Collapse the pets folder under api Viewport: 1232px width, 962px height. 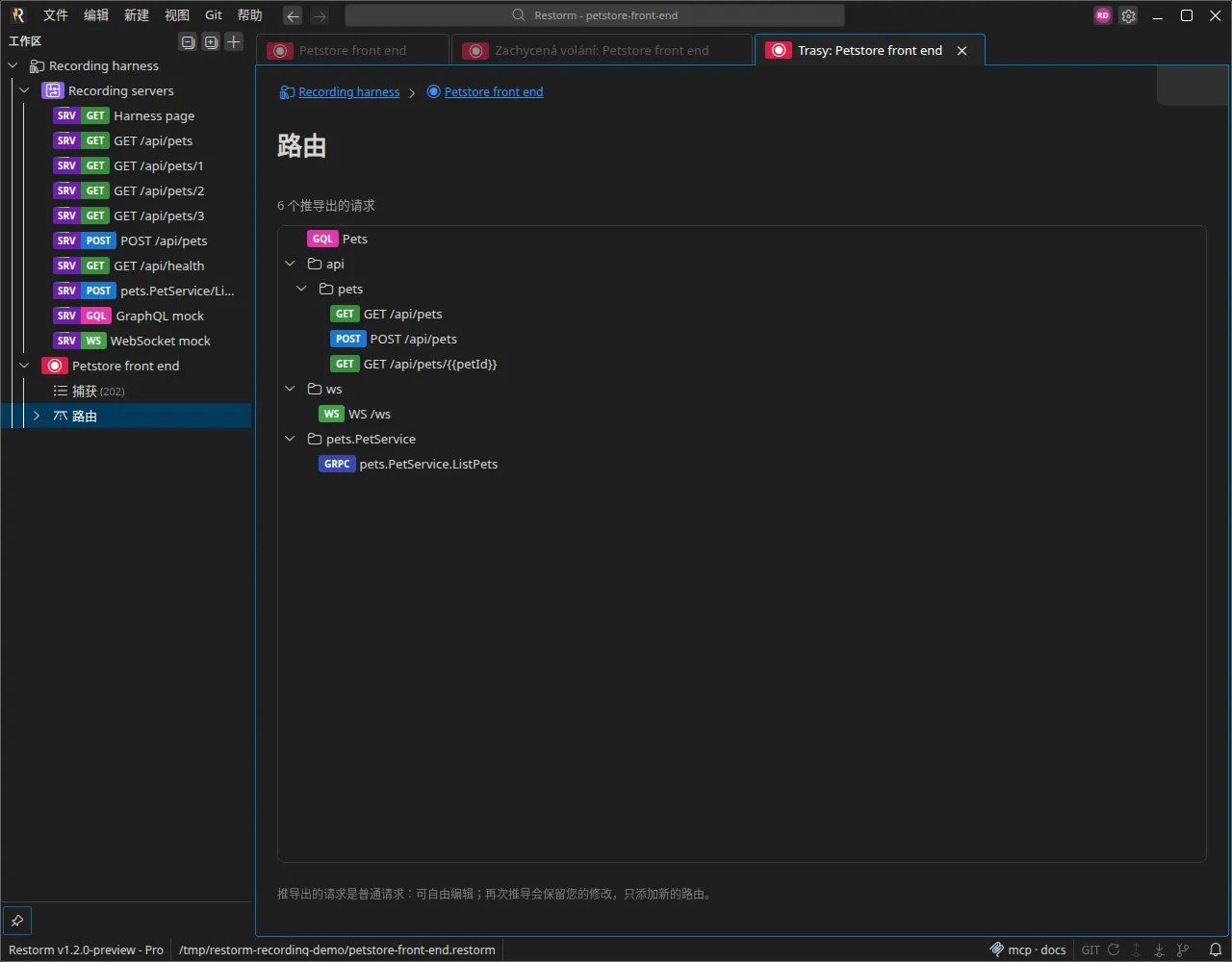[302, 289]
